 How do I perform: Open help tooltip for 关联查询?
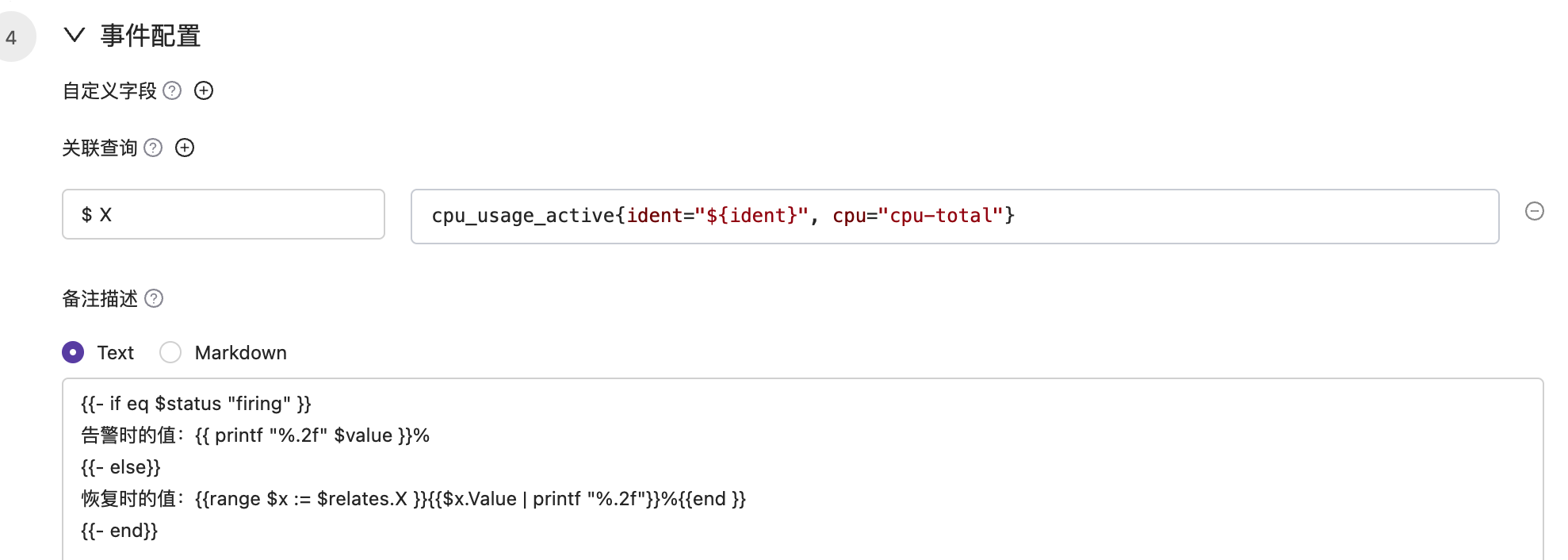click(153, 148)
